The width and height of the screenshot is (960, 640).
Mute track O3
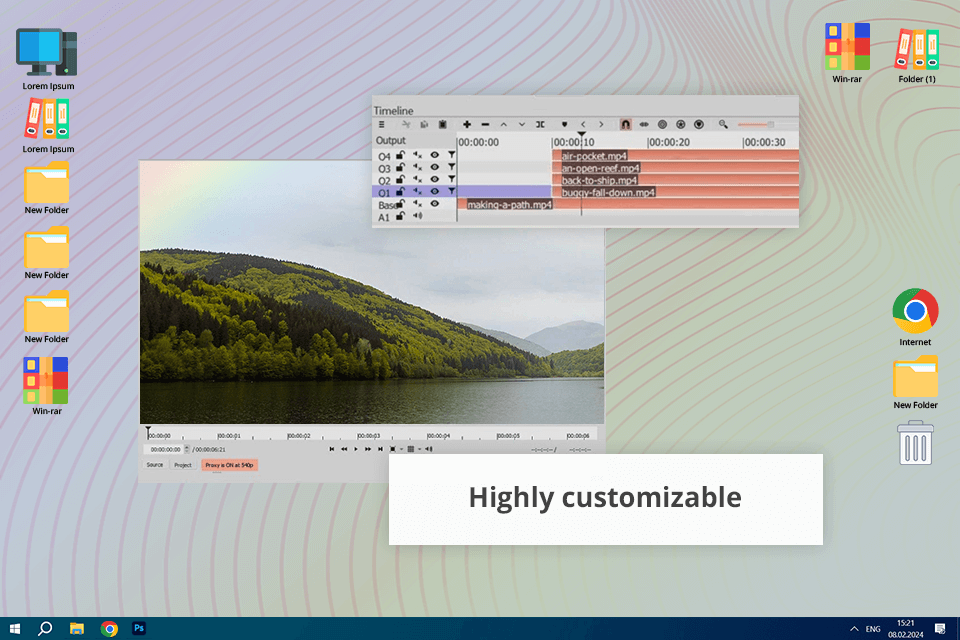(x=418, y=167)
